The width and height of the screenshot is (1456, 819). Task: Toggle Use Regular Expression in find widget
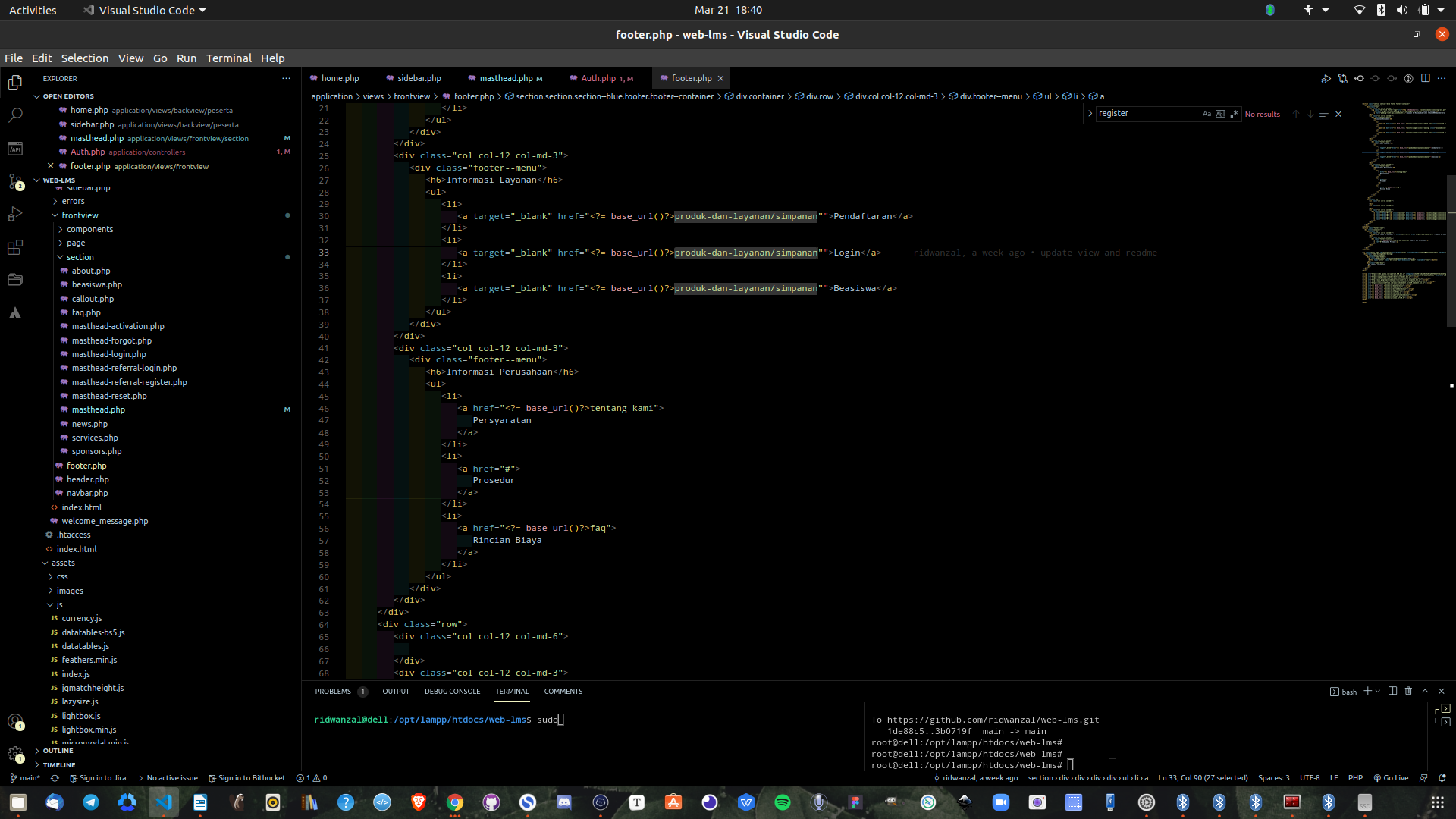[1234, 114]
